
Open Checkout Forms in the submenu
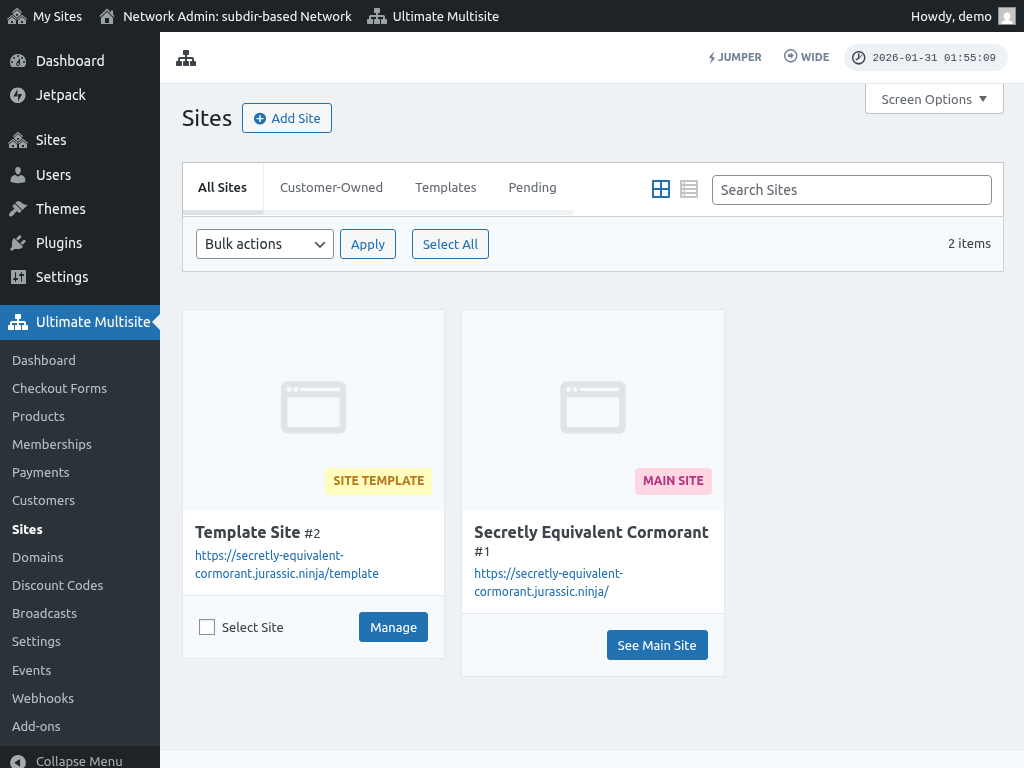pos(59,389)
